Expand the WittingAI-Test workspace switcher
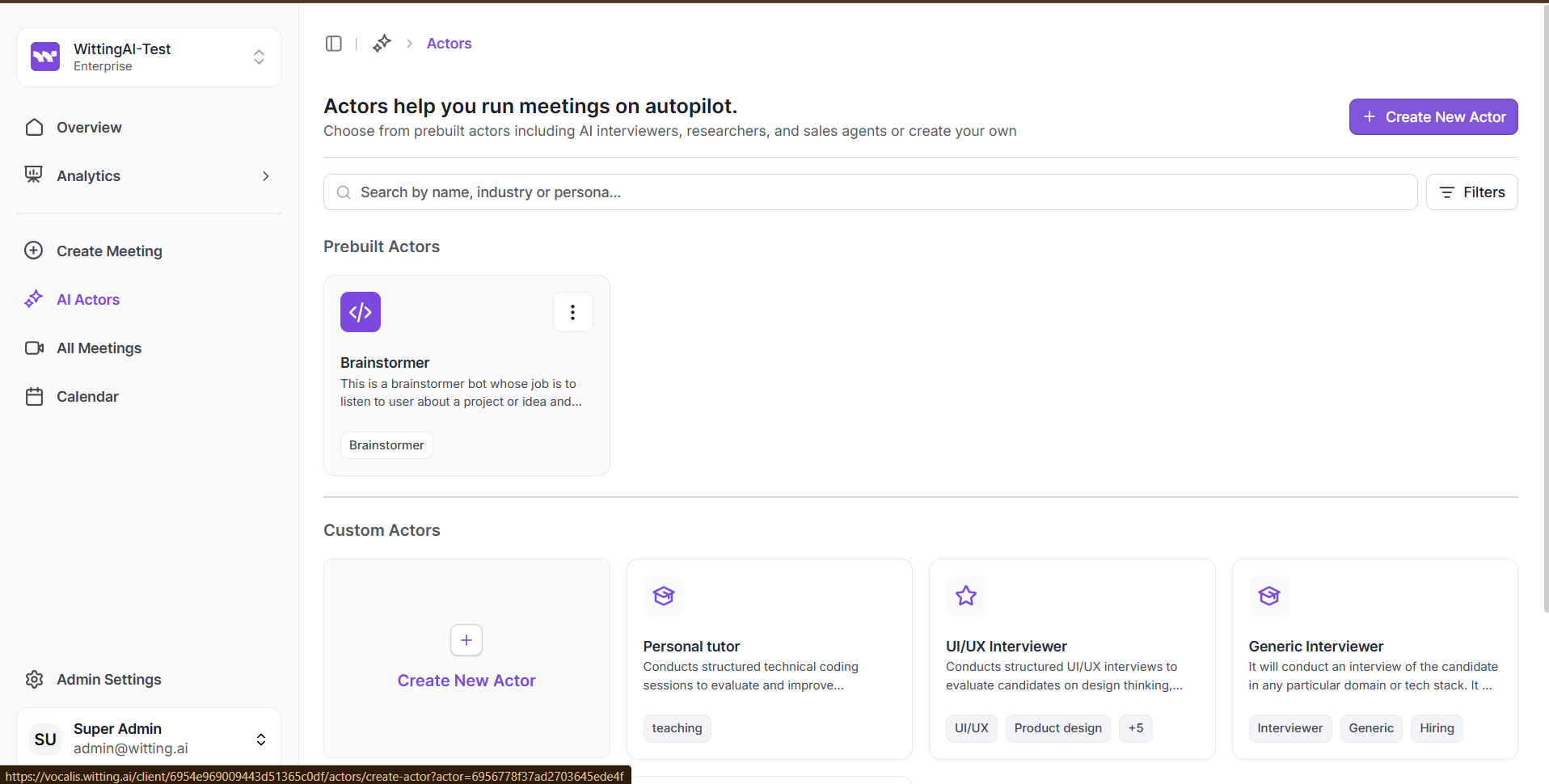Image resolution: width=1549 pixels, height=784 pixels. point(259,57)
